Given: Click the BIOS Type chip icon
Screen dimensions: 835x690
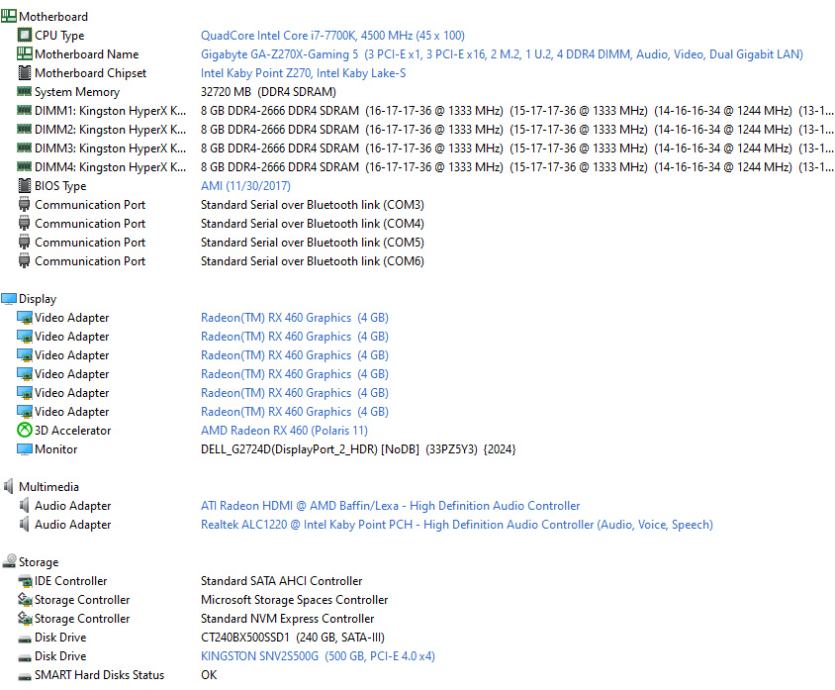Looking at the screenshot, I should pos(24,185).
